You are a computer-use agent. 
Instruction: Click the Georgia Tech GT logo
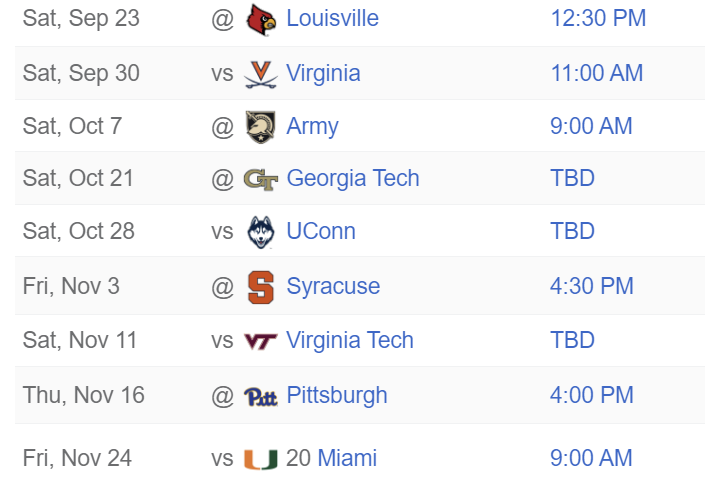pyautogui.click(x=261, y=179)
